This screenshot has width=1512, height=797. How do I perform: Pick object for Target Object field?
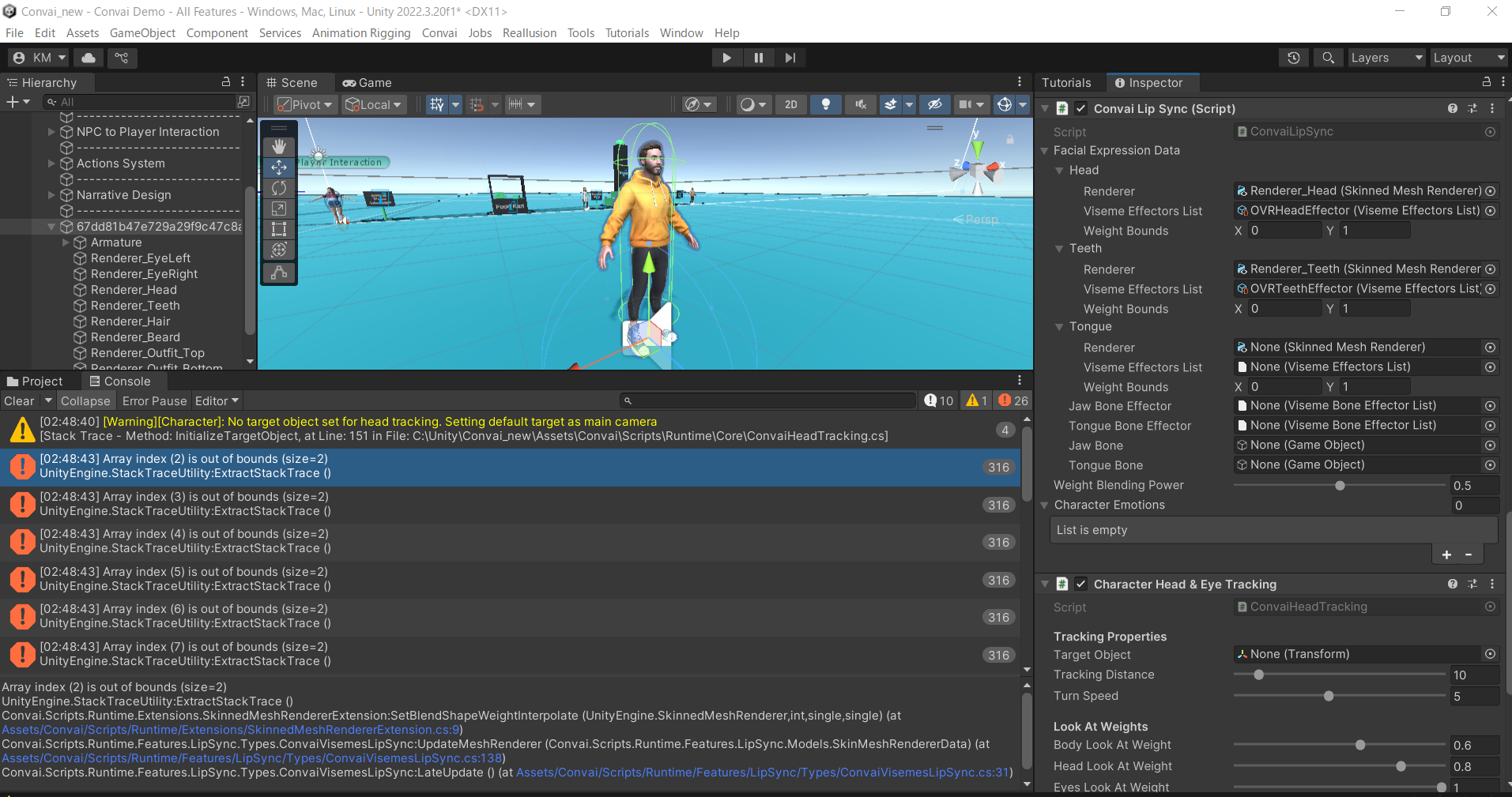pyautogui.click(x=1490, y=654)
